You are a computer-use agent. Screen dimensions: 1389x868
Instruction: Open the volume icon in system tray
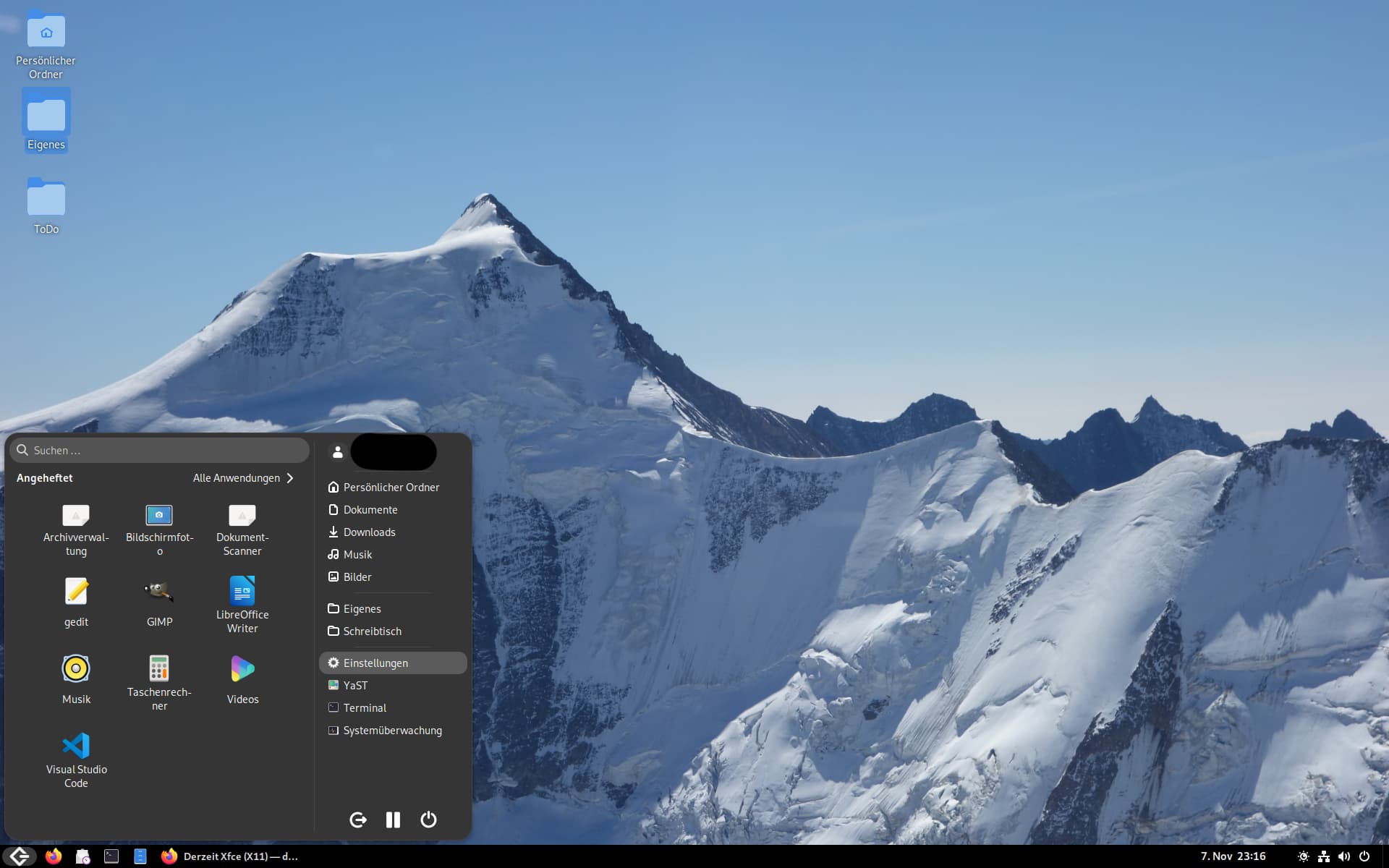tap(1344, 856)
